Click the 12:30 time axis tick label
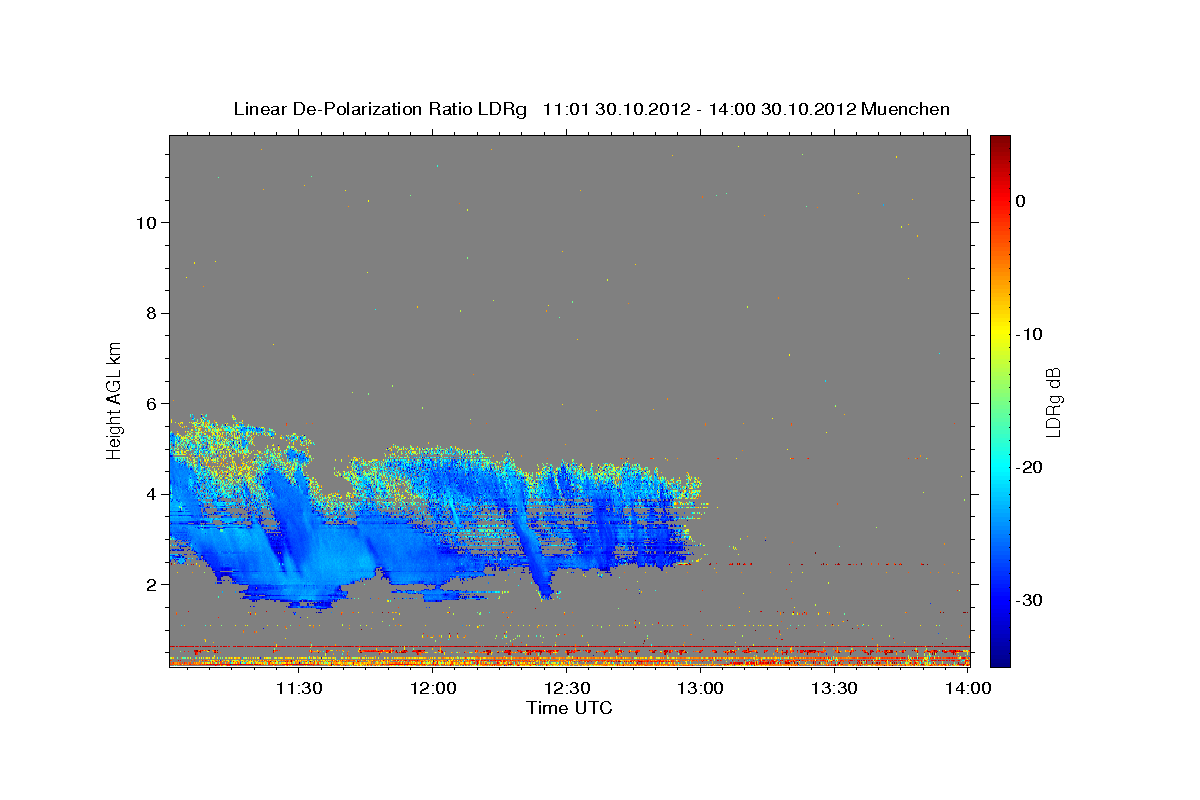This screenshot has height=800, width=1200. [x=567, y=688]
